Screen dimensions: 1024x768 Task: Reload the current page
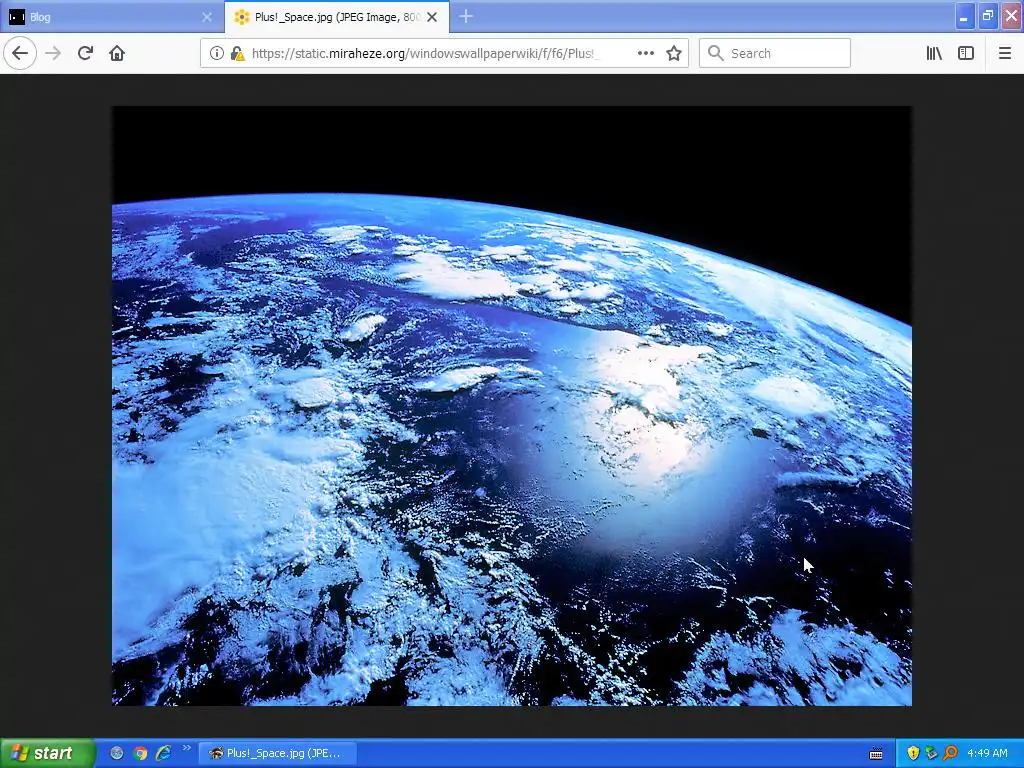[85, 54]
